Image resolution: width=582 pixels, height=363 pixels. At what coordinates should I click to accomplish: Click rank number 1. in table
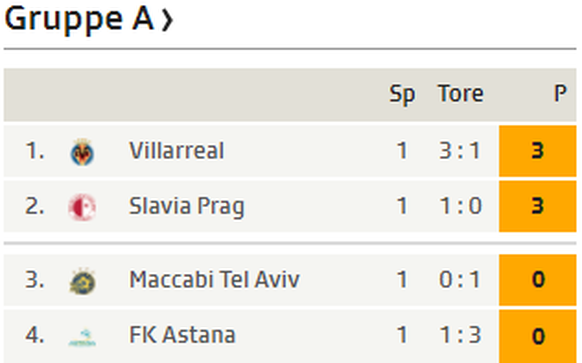click(35, 151)
